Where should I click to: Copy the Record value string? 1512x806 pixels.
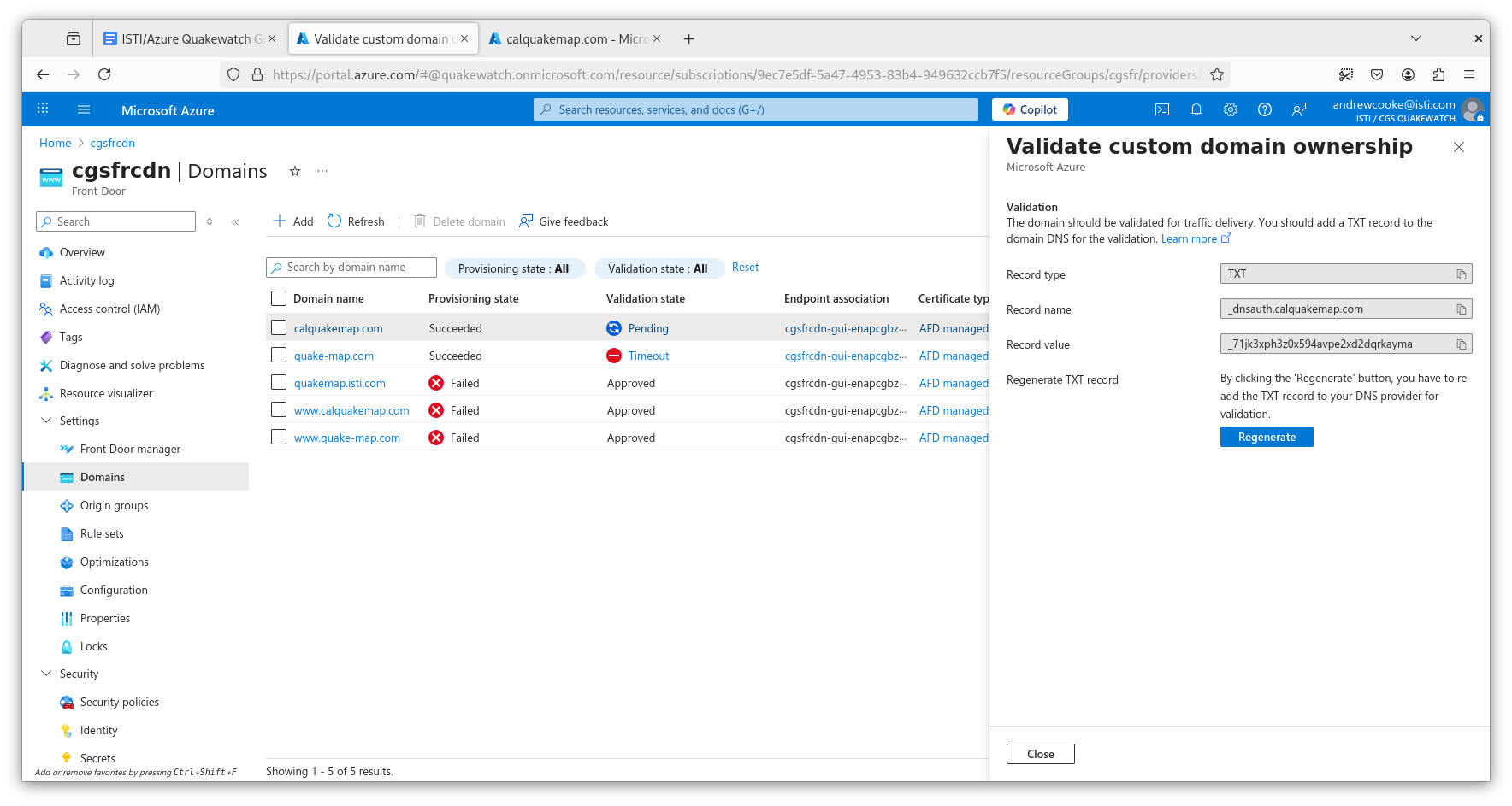point(1462,344)
